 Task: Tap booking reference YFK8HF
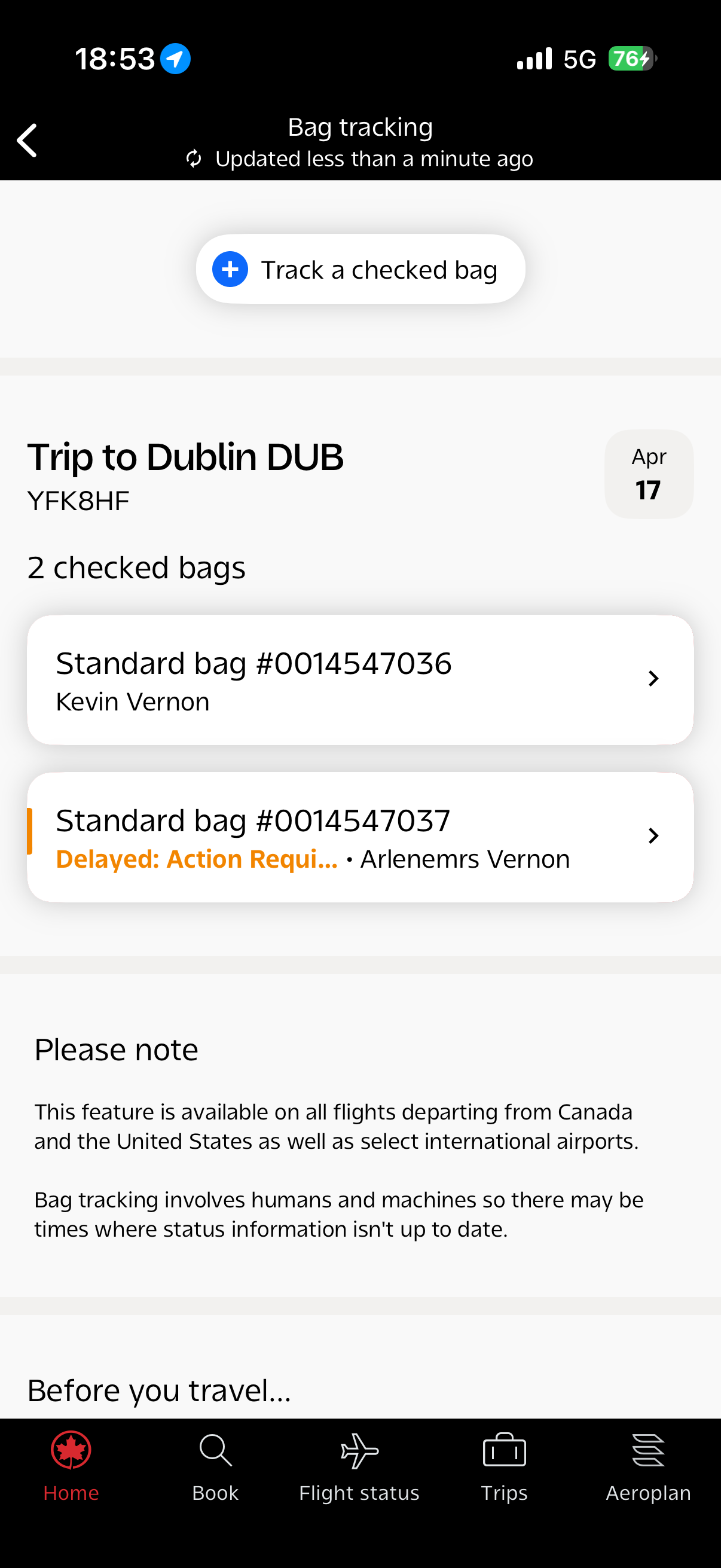78,501
